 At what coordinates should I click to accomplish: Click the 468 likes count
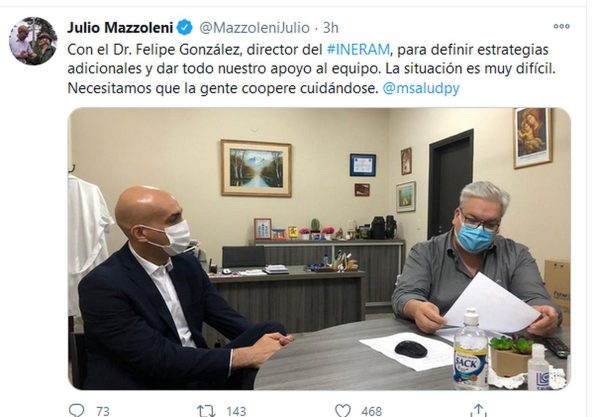(371, 411)
